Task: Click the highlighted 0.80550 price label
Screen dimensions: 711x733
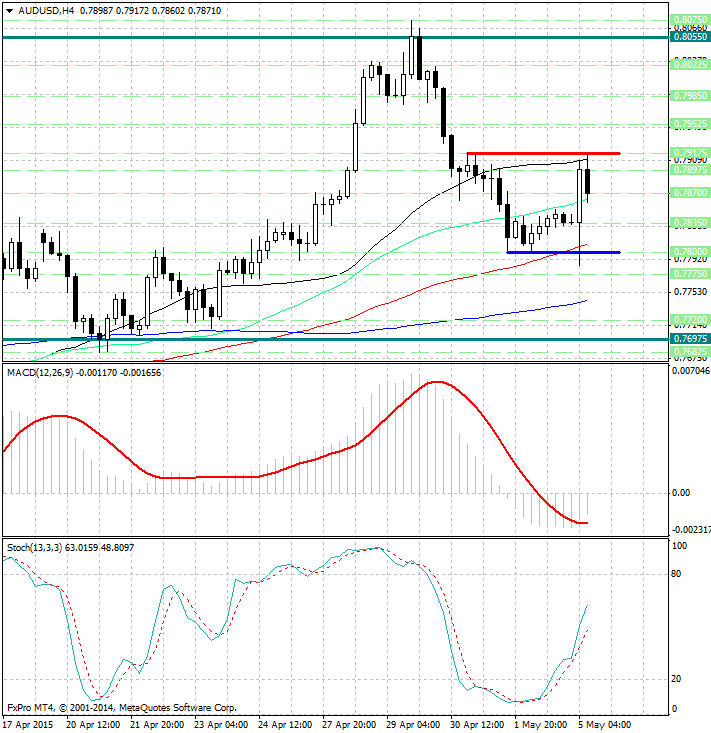Action: click(690, 37)
